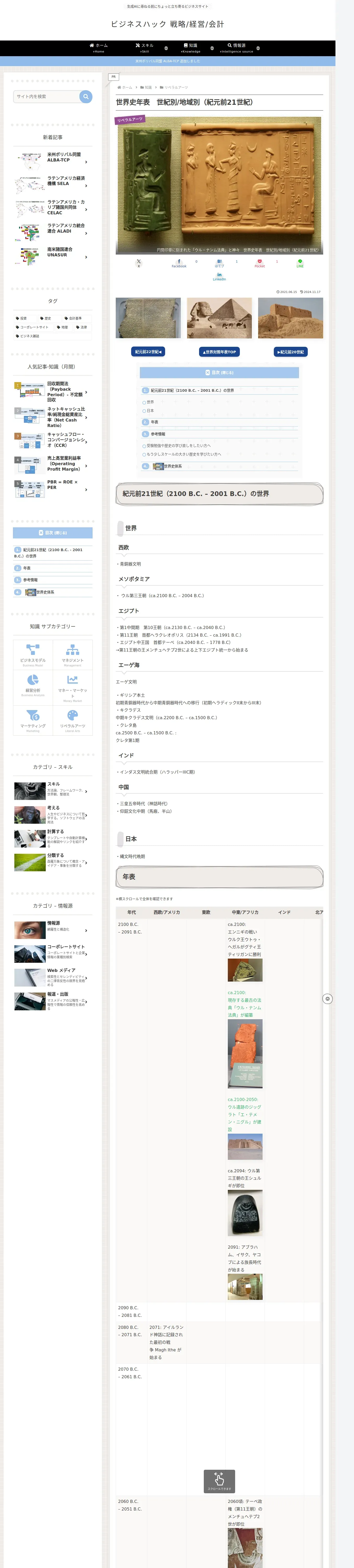Jump to 日本 in main table of contents
The image size is (354, 1568).
[150, 411]
